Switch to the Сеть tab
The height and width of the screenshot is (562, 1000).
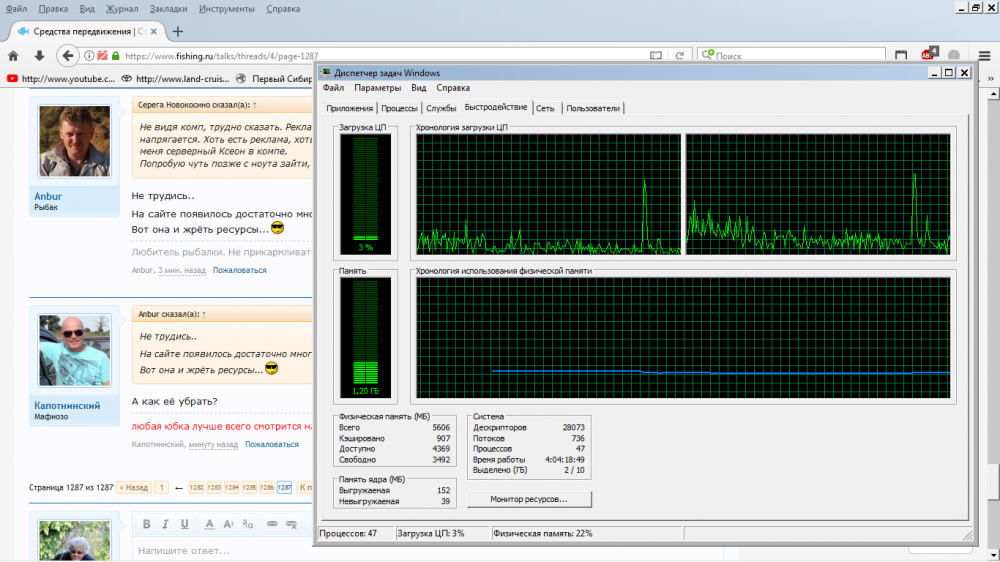coord(545,108)
